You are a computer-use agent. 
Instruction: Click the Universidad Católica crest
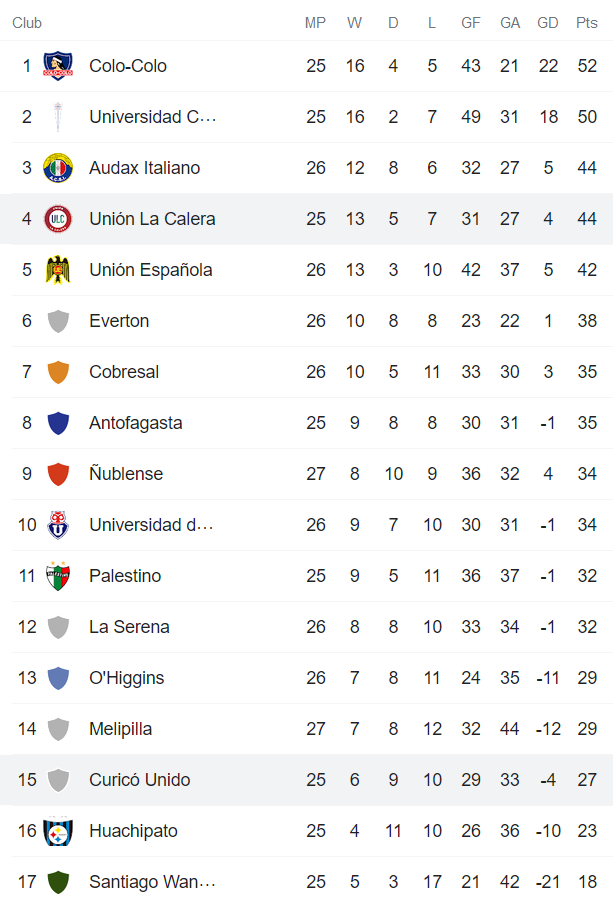[x=58, y=116]
